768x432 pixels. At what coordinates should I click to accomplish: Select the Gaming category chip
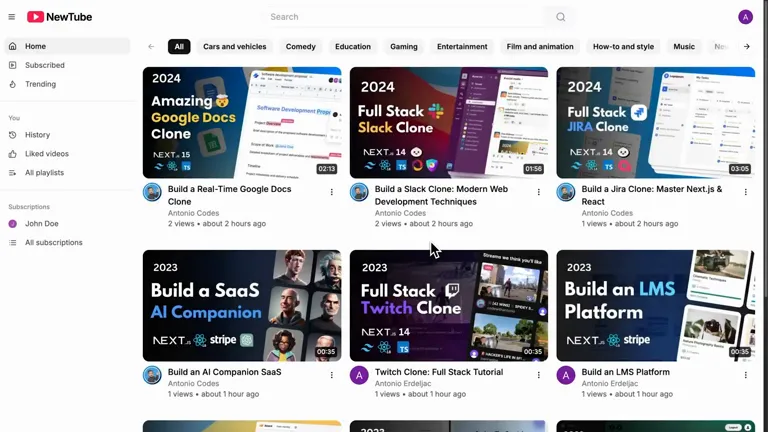point(404,47)
